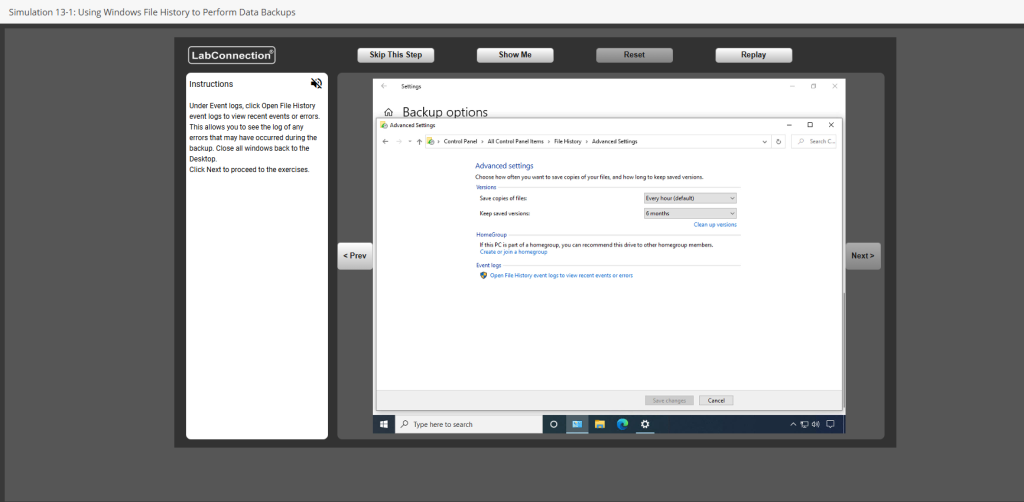Click the Windows Start button

[383, 424]
